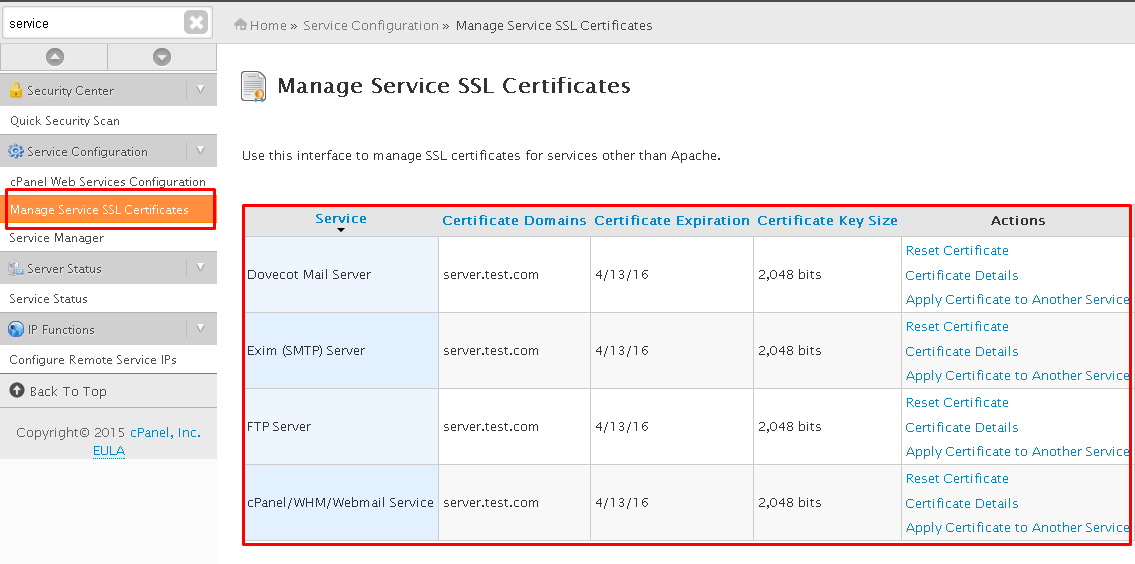Collapse the Service Configuration section arrow
The image size is (1135, 564).
coord(201,151)
